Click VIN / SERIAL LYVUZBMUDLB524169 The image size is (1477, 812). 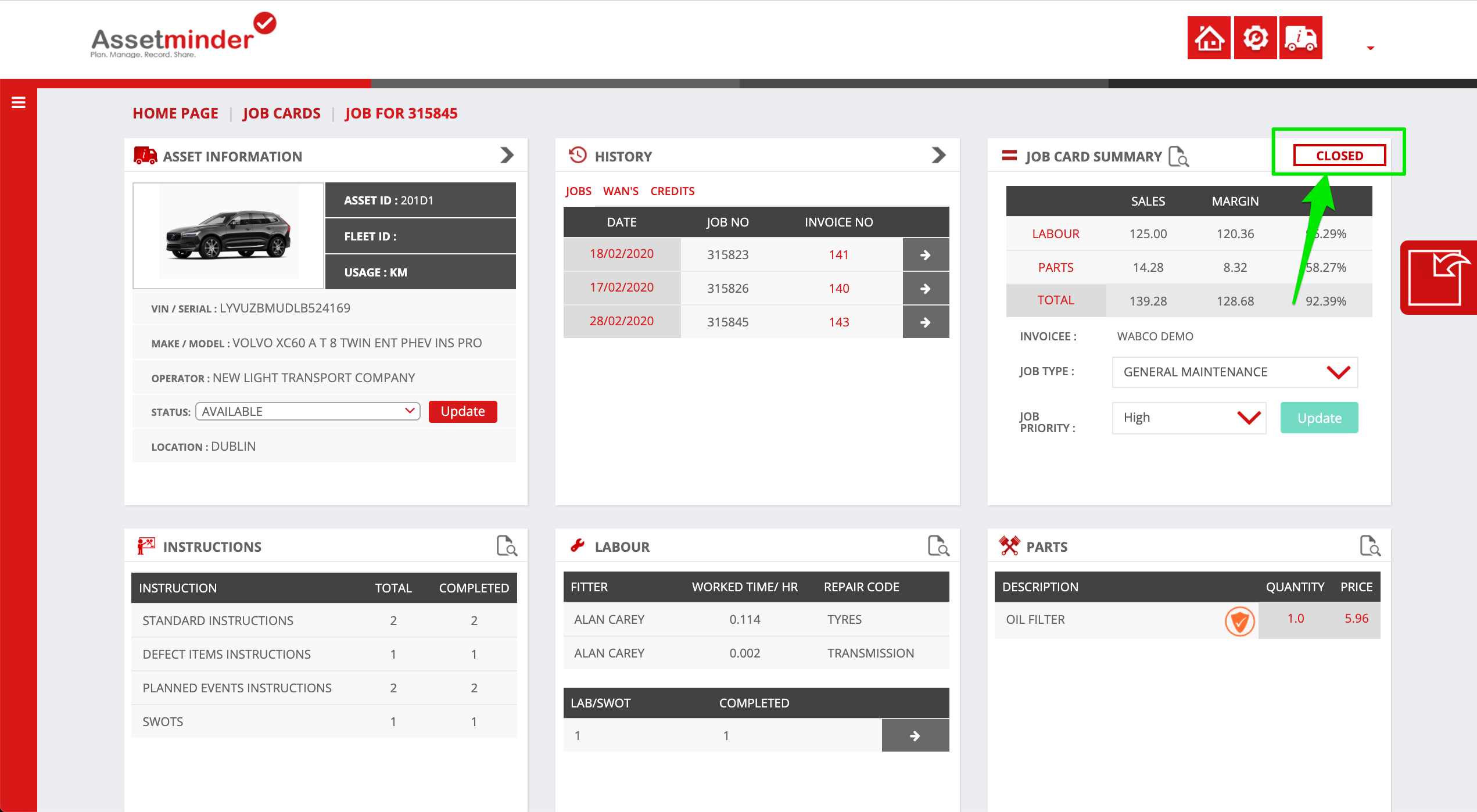pyautogui.click(x=324, y=308)
